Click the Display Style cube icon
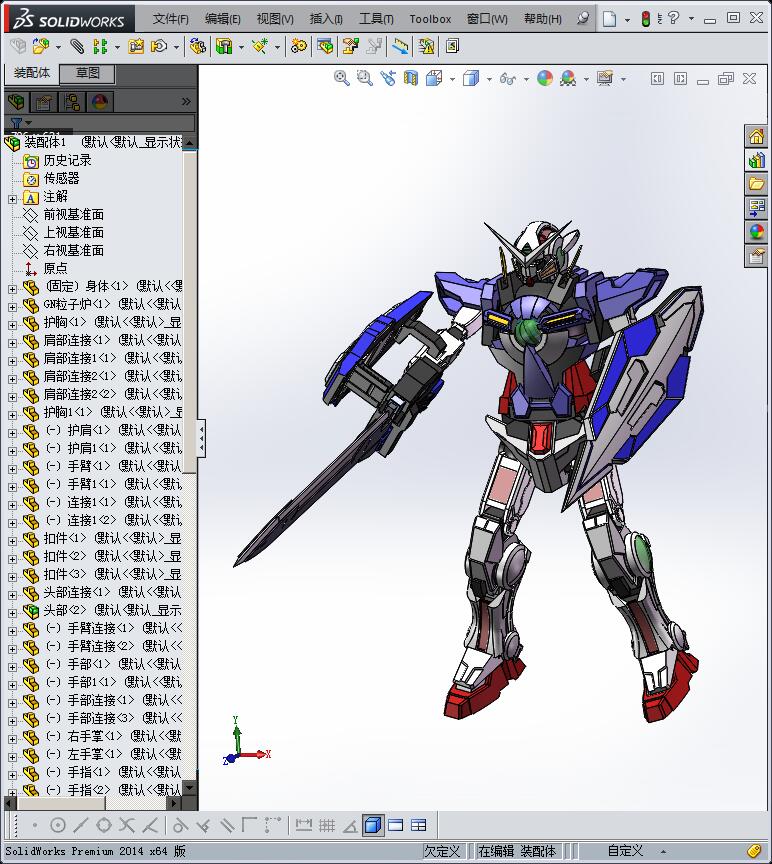772x864 pixels. pos(471,79)
